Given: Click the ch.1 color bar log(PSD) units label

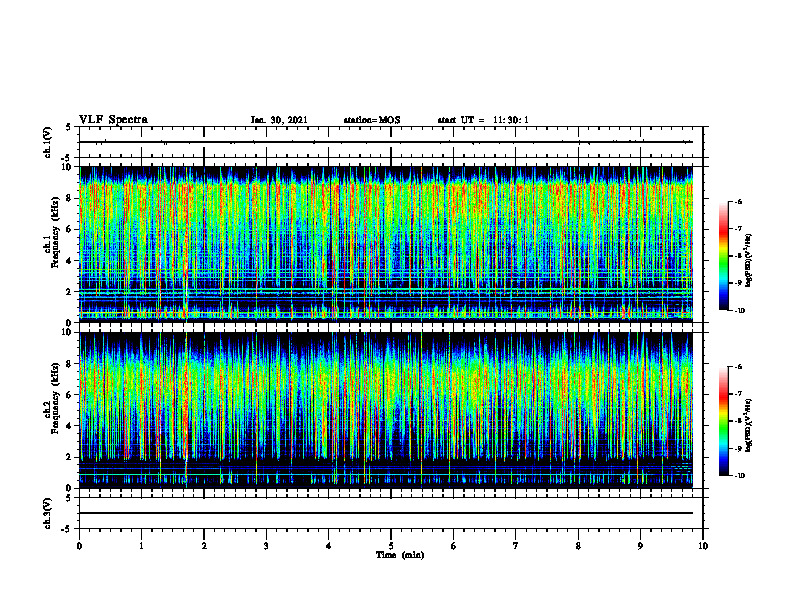Looking at the screenshot, I should point(750,261).
